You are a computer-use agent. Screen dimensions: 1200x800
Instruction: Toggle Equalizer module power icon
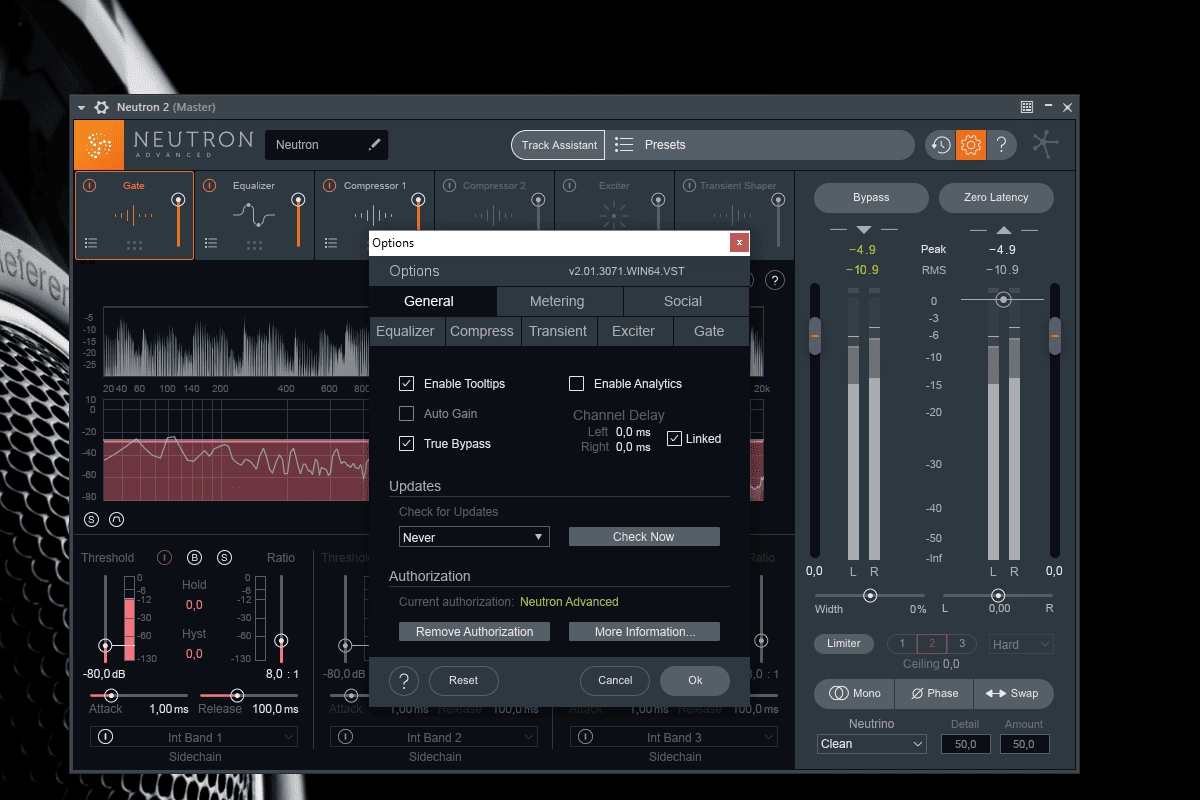[x=209, y=186]
